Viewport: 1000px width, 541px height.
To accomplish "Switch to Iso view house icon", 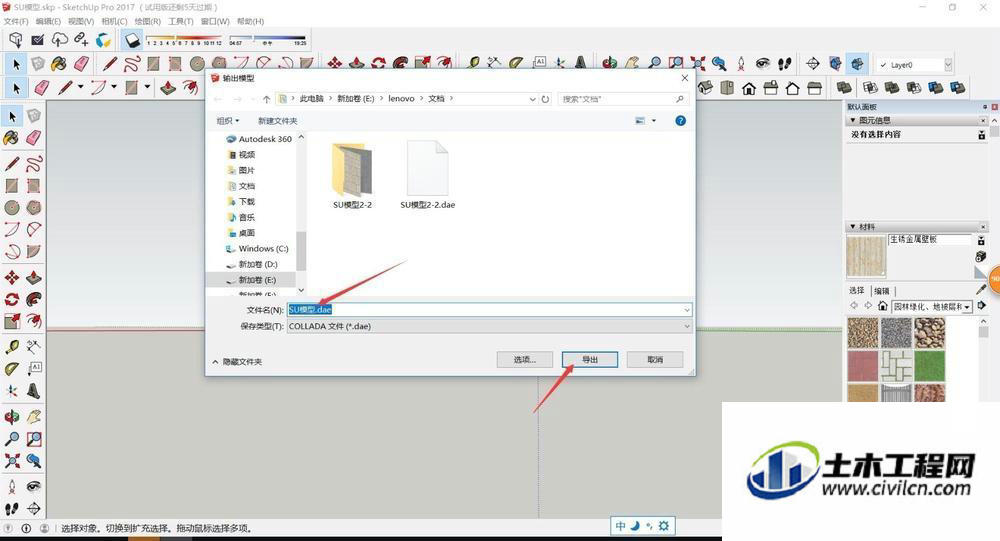I will pyautogui.click(x=705, y=88).
